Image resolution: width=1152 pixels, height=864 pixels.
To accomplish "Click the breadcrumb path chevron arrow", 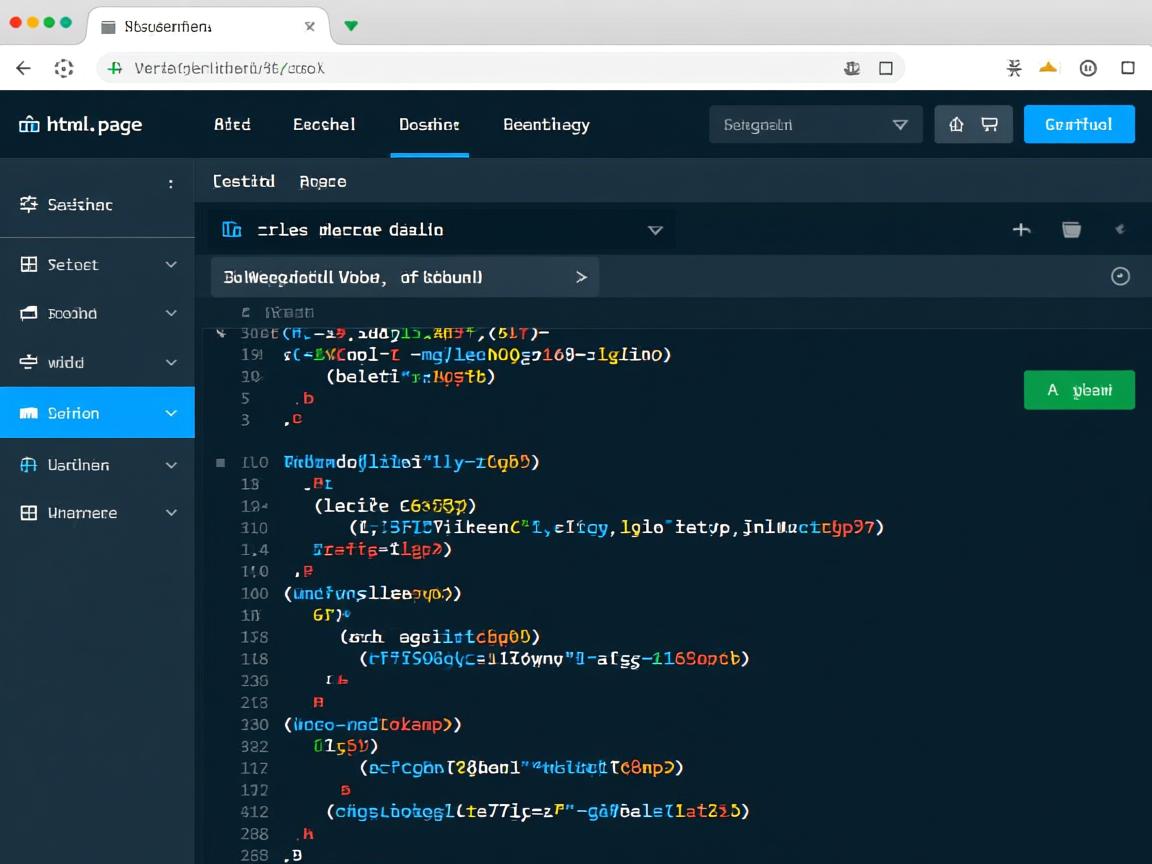I will pyautogui.click(x=581, y=277).
